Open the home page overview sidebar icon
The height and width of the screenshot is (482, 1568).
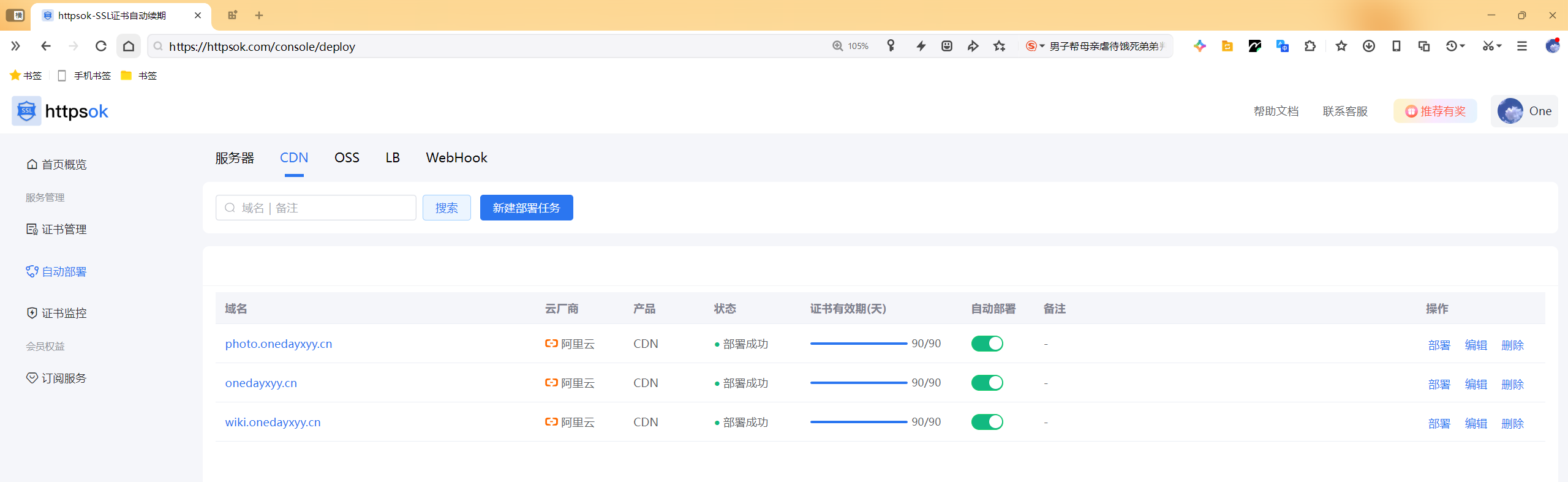tap(32, 164)
